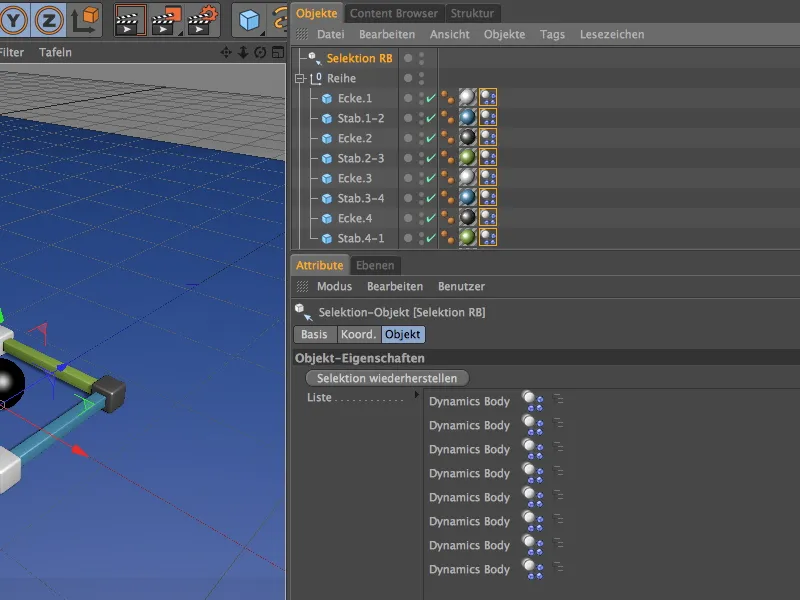The image size is (800, 600).
Task: Toggle Stab.3-4 enabled checkmark
Action: 431,198
